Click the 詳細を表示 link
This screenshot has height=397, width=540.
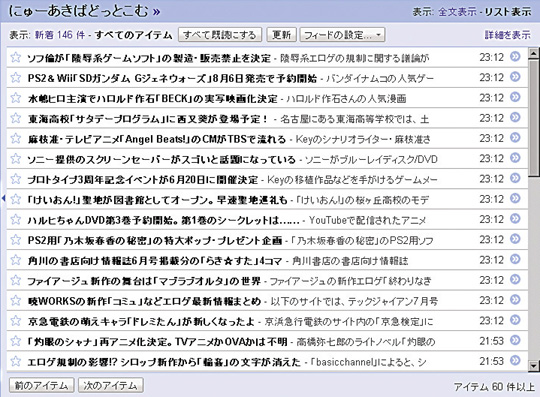(508, 35)
